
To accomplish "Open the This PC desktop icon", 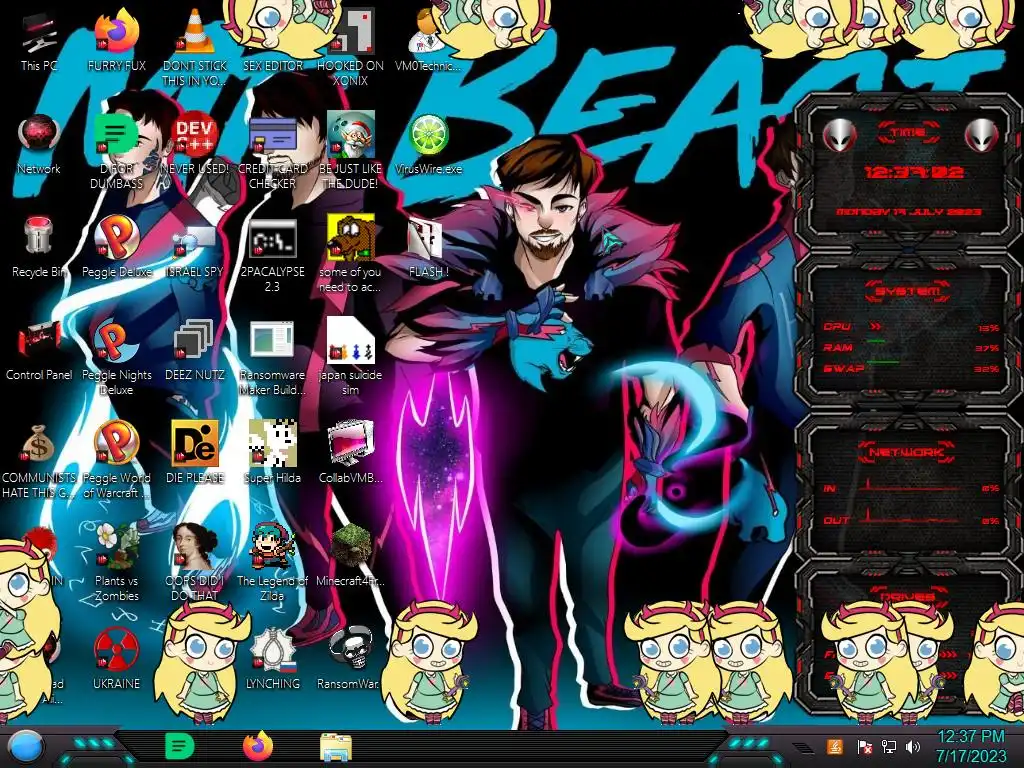I will point(38,33).
